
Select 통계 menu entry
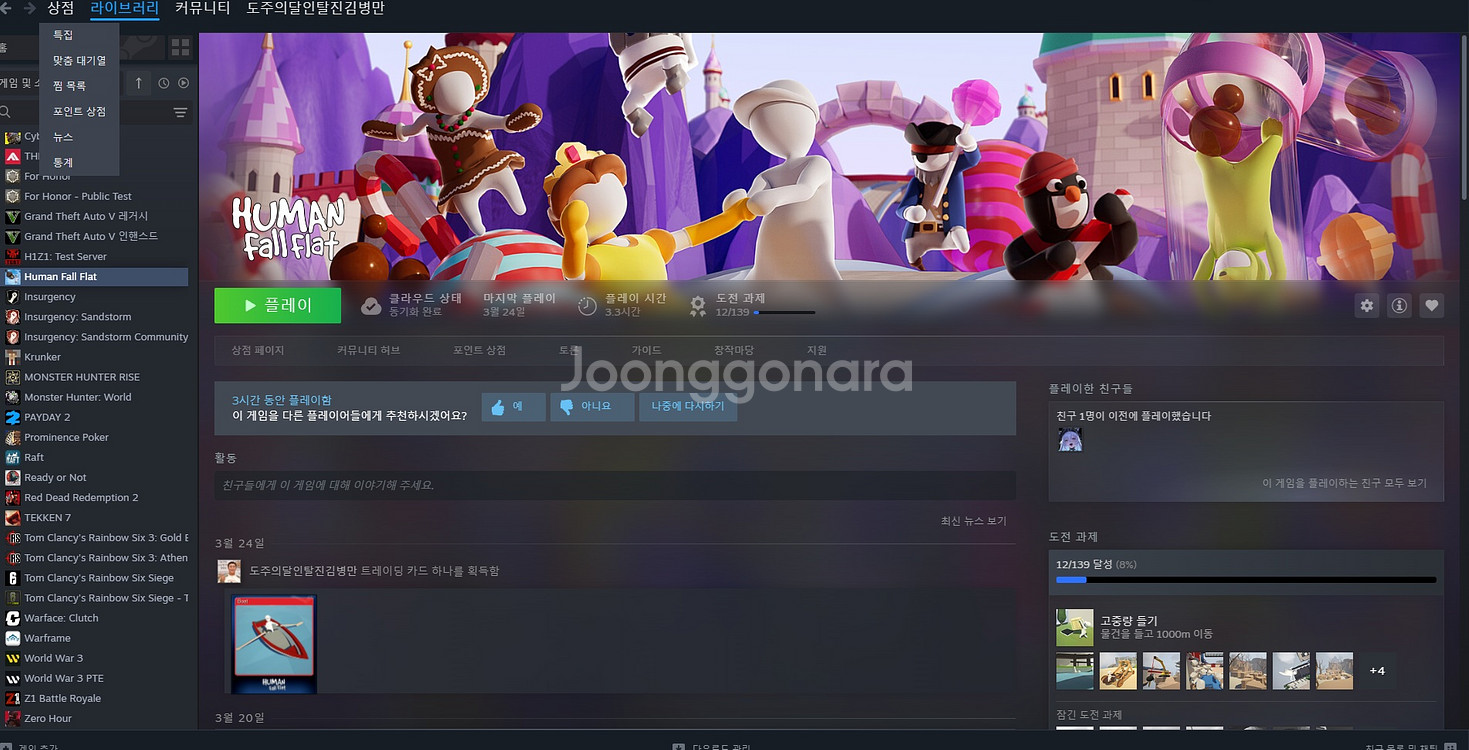pyautogui.click(x=63, y=162)
